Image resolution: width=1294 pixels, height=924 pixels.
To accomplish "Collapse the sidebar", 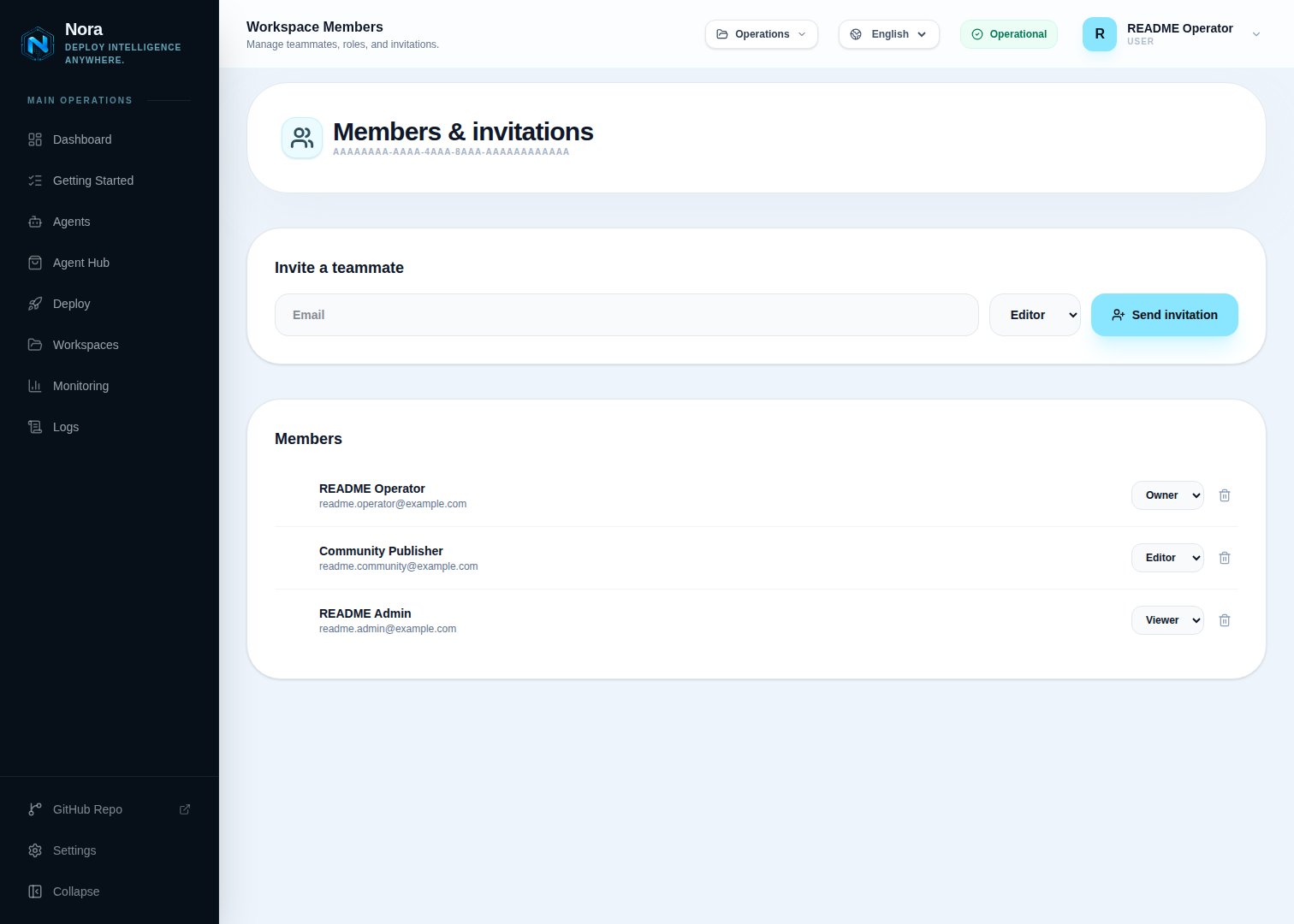I will pyautogui.click(x=110, y=891).
